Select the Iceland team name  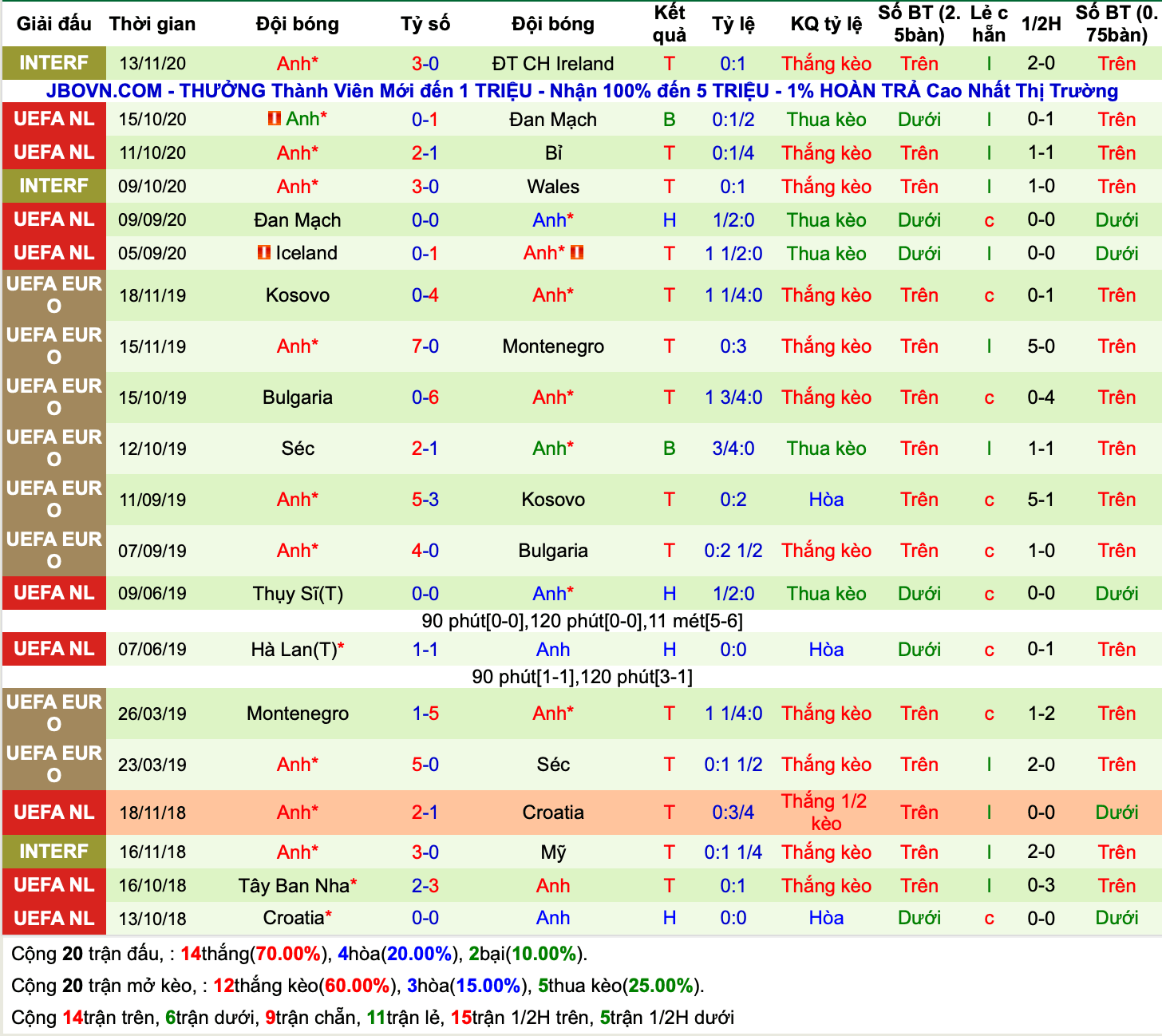(x=306, y=253)
